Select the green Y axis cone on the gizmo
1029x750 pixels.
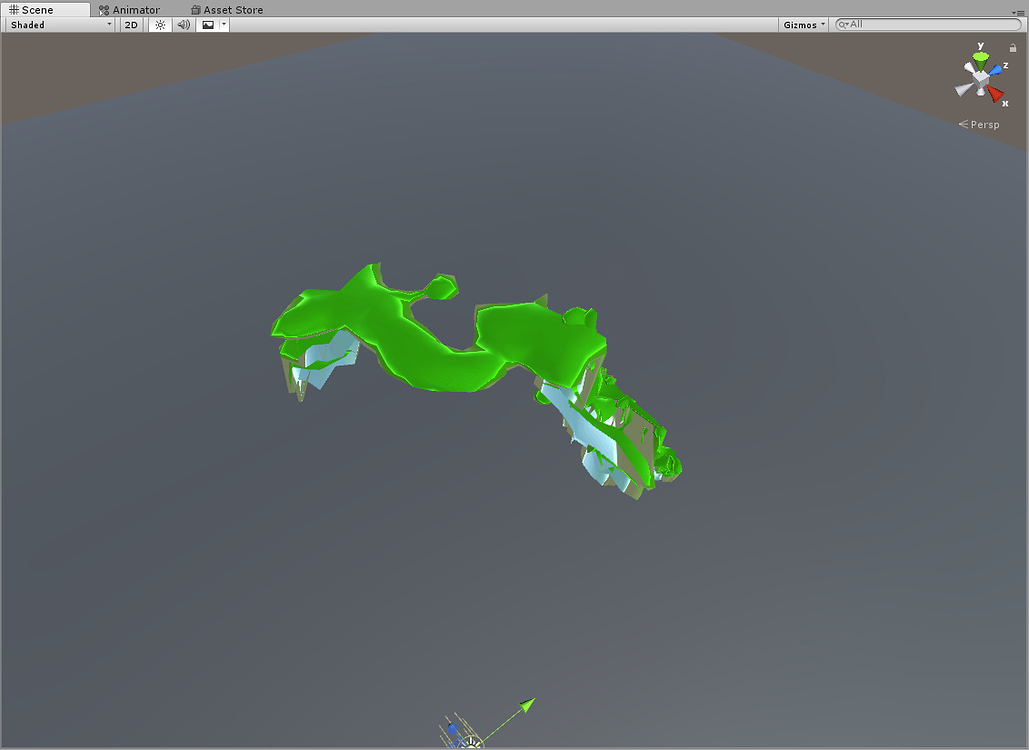pos(981,58)
